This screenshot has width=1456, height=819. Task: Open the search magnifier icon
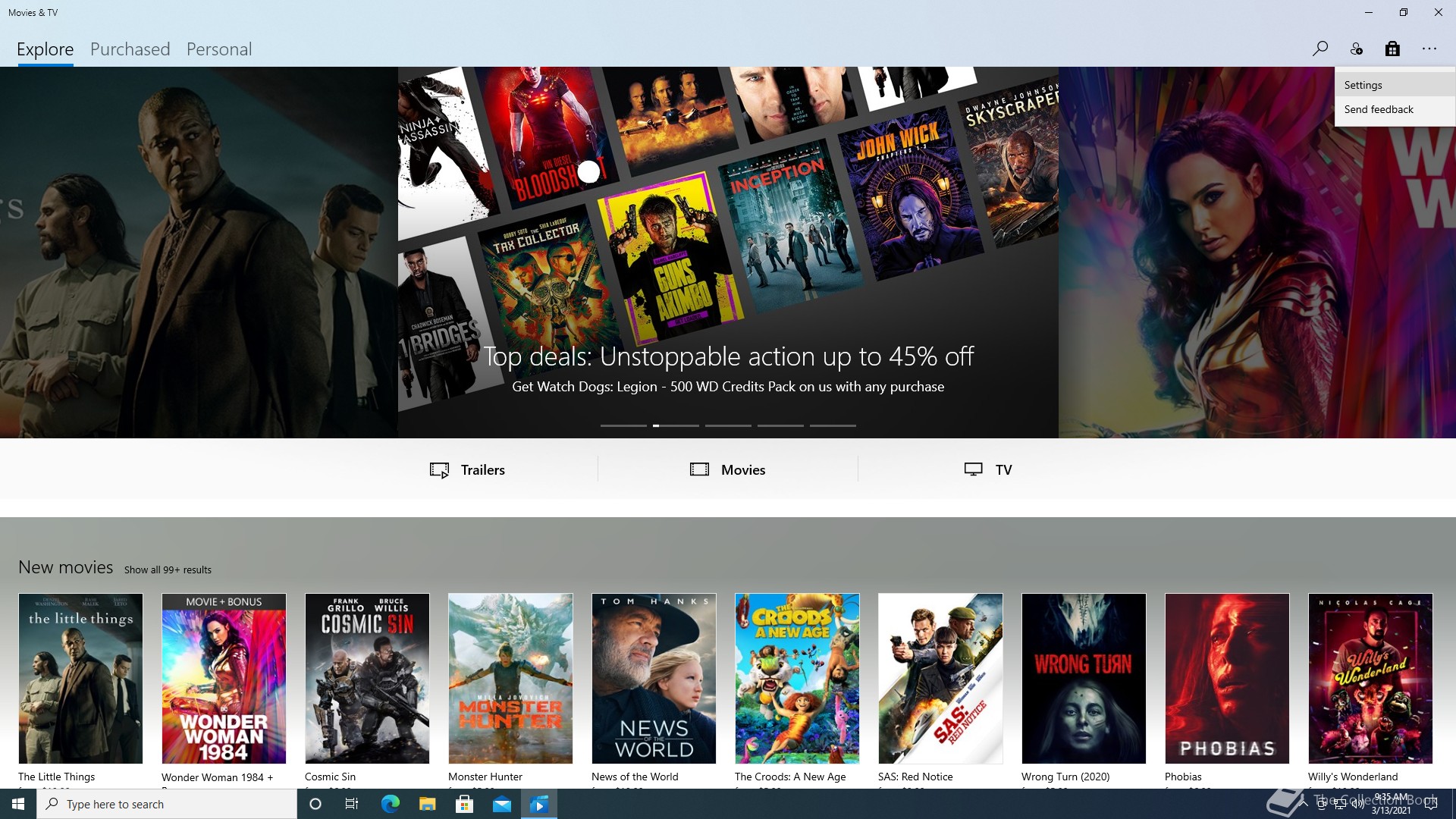1319,49
